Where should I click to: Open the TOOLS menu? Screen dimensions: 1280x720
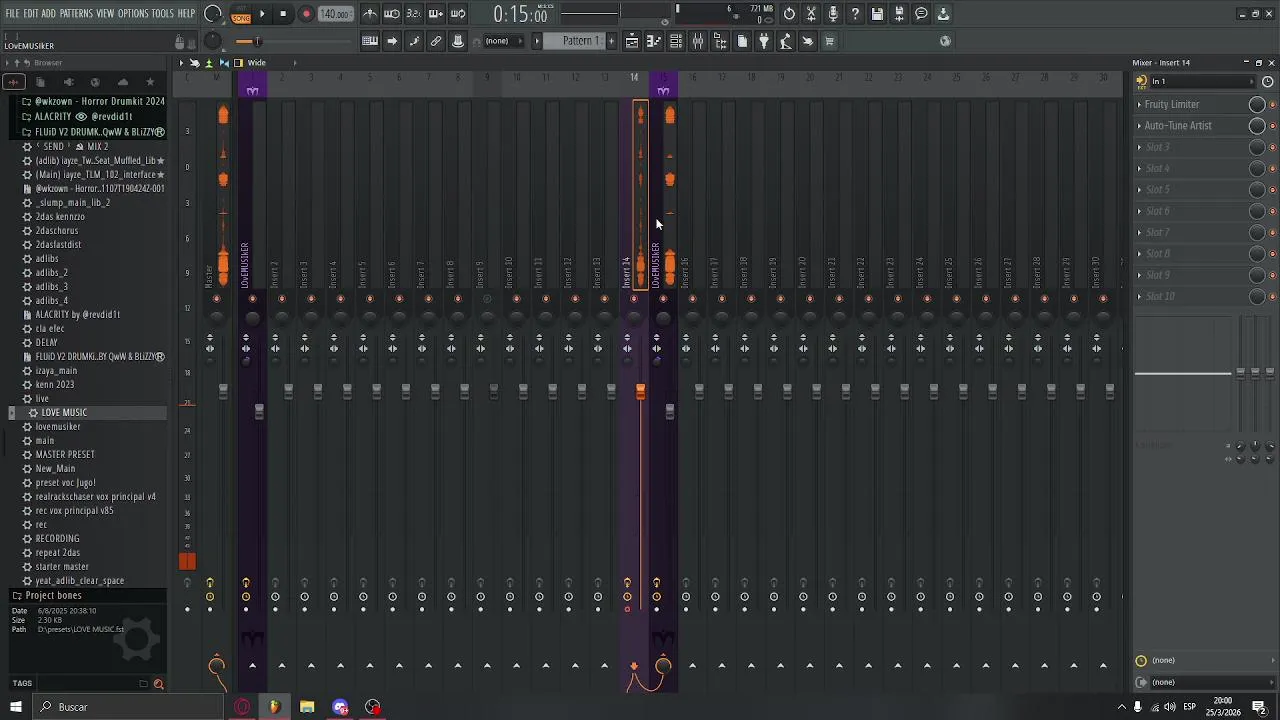pyautogui.click(x=163, y=14)
